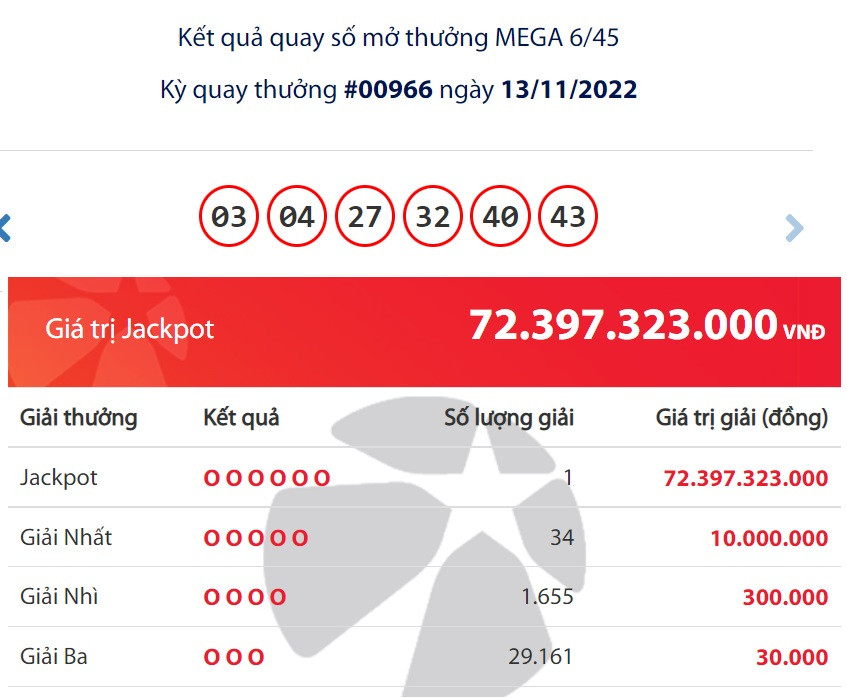
Task: Go to the next draw result arrow
Action: click(794, 228)
